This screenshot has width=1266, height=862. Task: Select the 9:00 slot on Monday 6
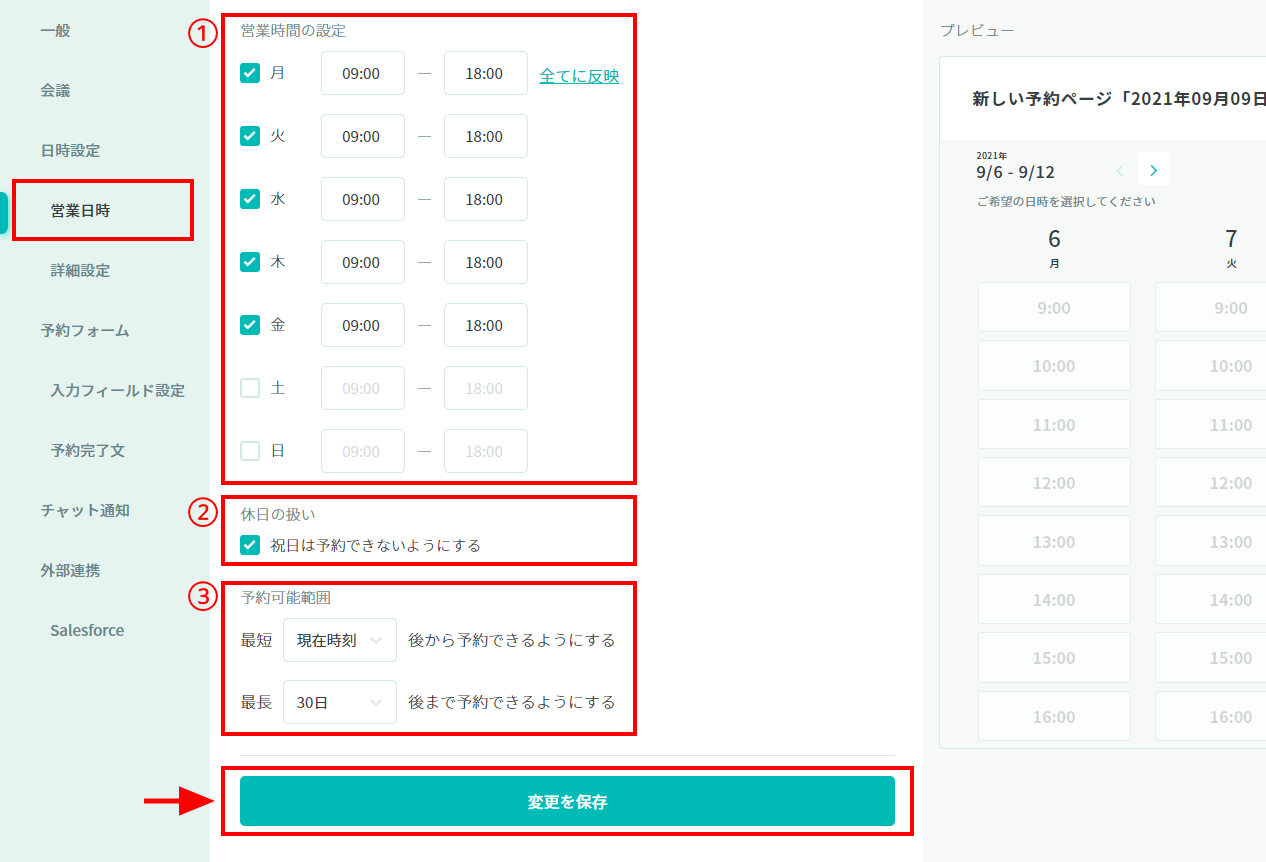[1054, 307]
